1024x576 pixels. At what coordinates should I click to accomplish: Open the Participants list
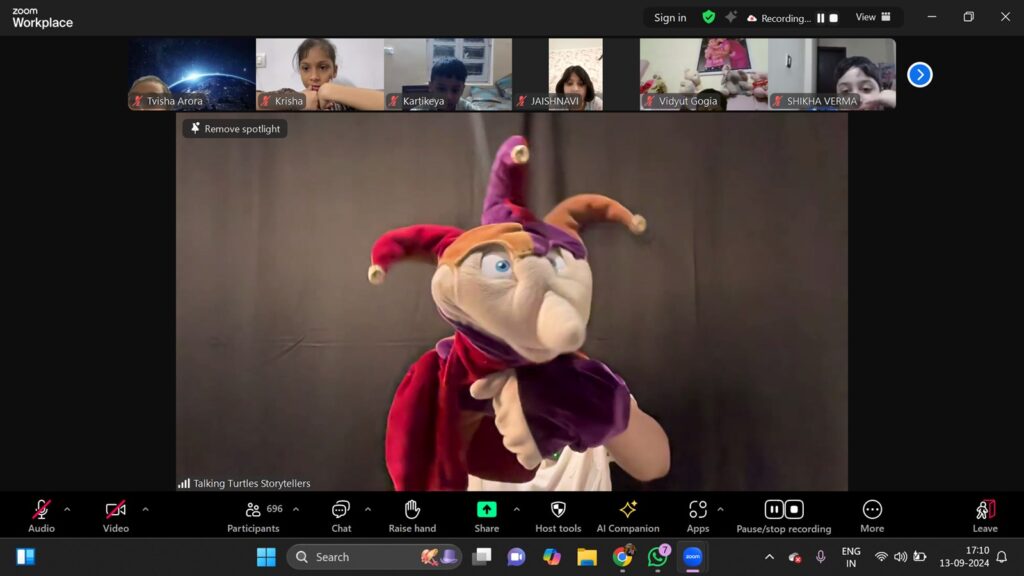click(253, 514)
